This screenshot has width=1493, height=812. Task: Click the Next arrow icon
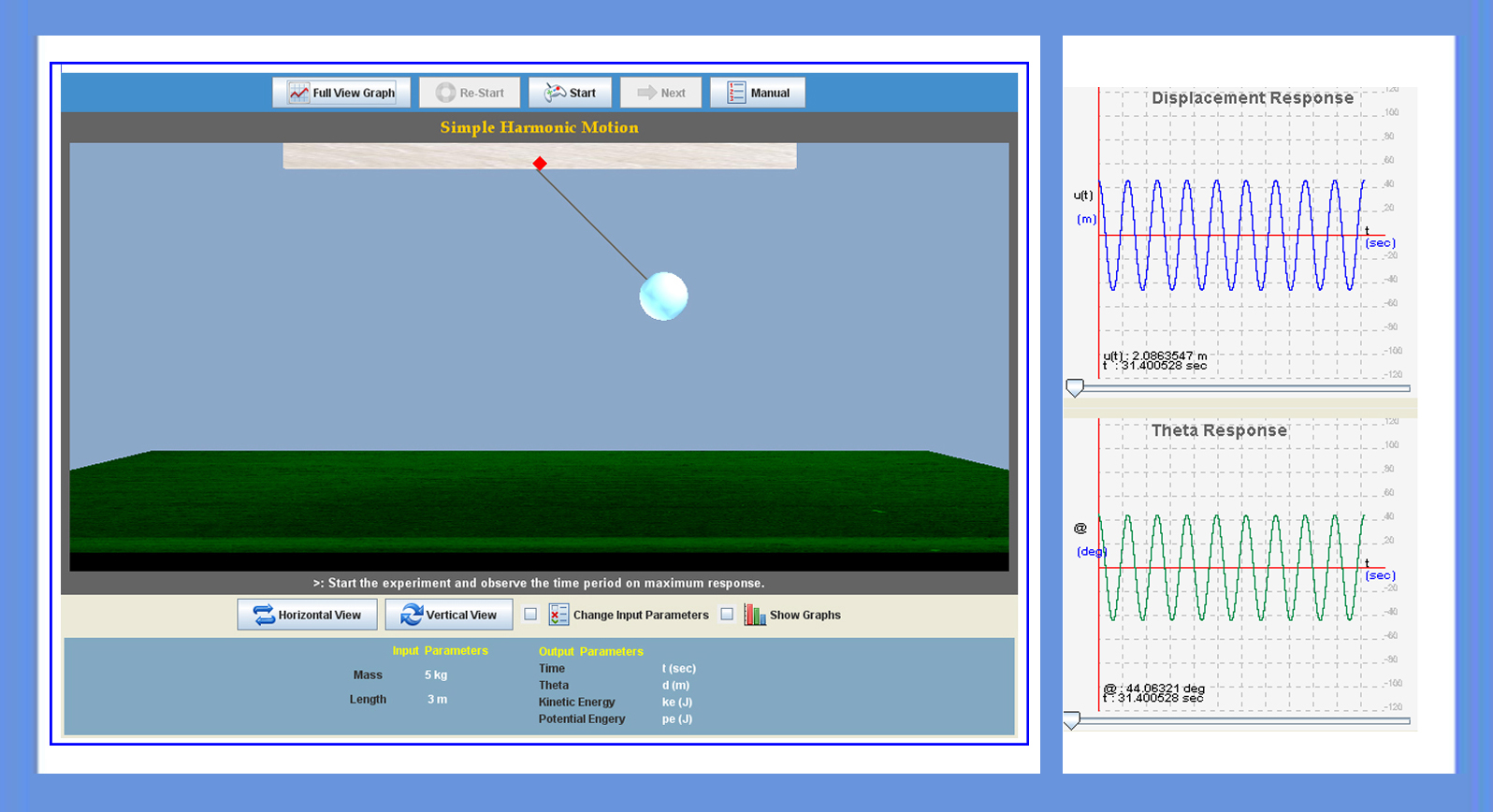pos(646,93)
